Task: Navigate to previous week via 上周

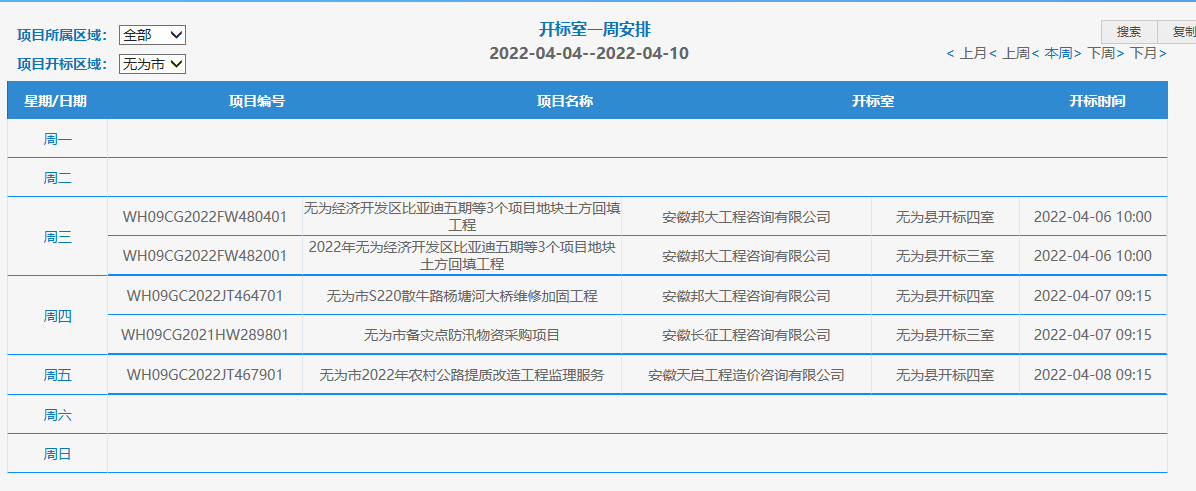Action: pos(1014,53)
